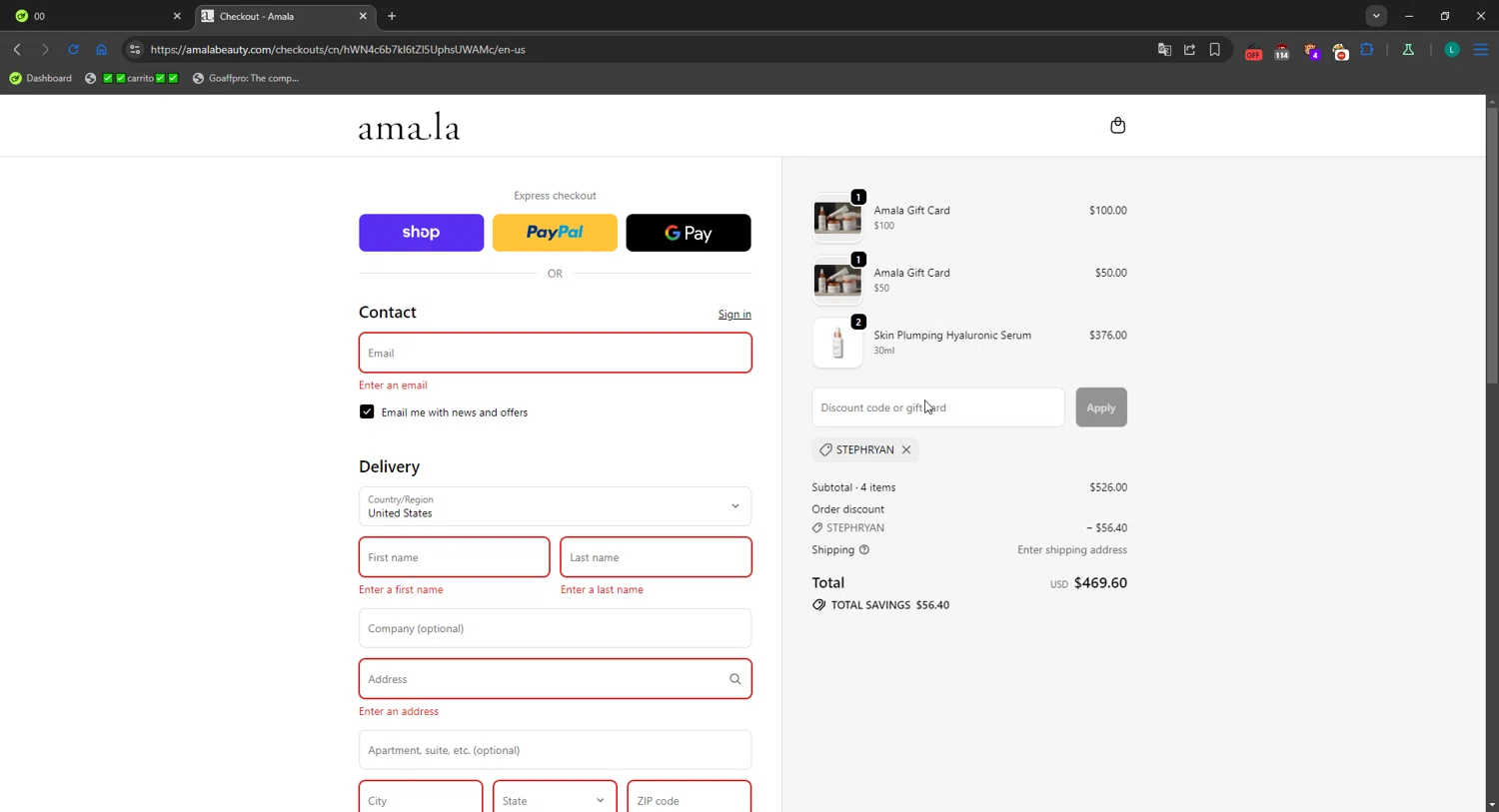Apply the discount code button
The height and width of the screenshot is (812, 1499).
[x=1101, y=407]
